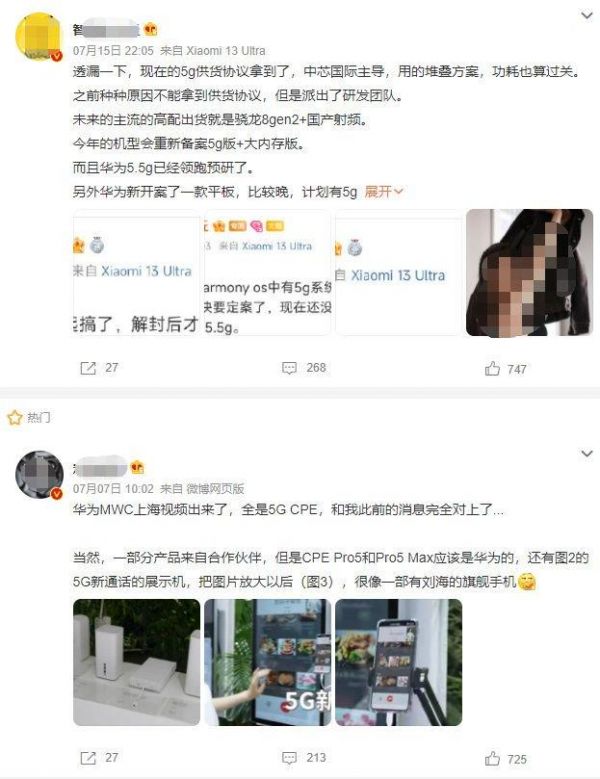Screen dimensions: 600x779
Task: Open first post author's avatar
Action: click(x=40, y=37)
